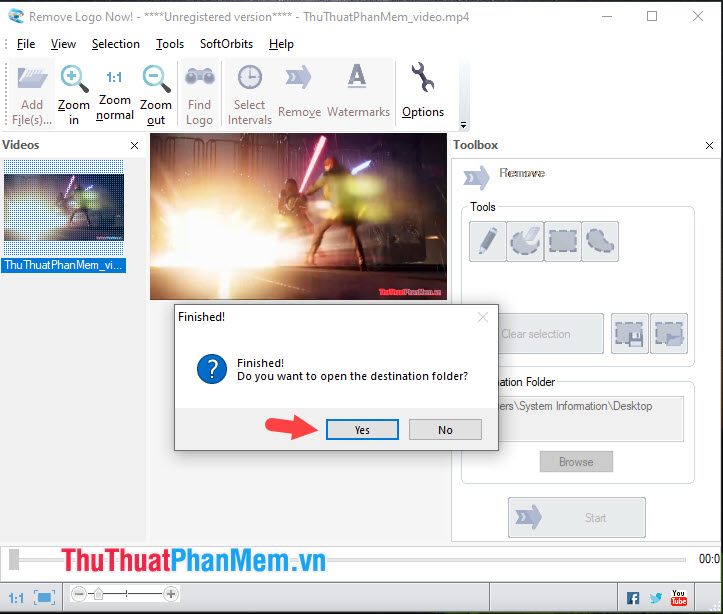Click the Clear selection button
723x614 pixels.
[x=551, y=334]
